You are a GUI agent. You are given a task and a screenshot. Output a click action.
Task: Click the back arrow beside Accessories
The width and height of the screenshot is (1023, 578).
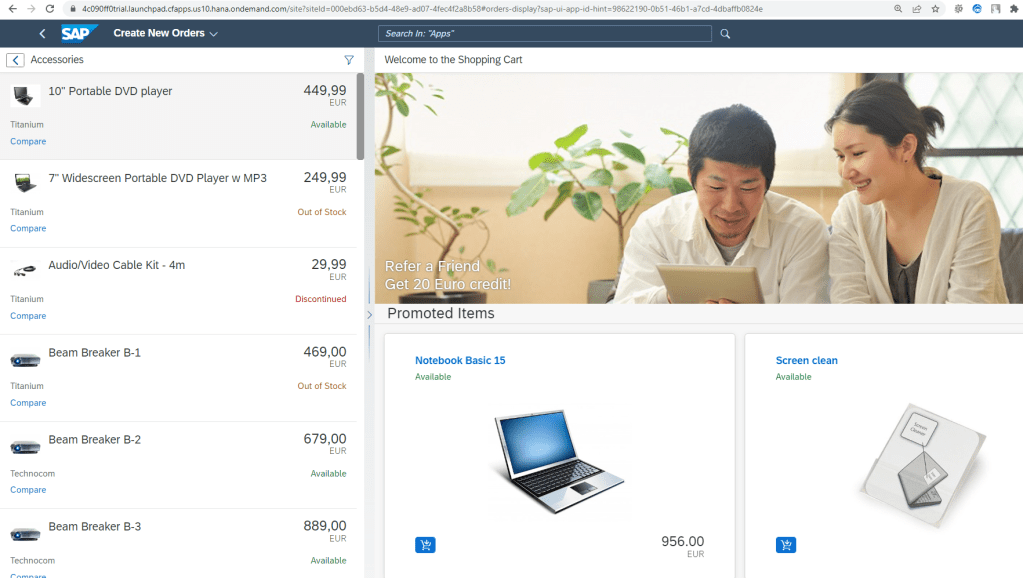(15, 60)
